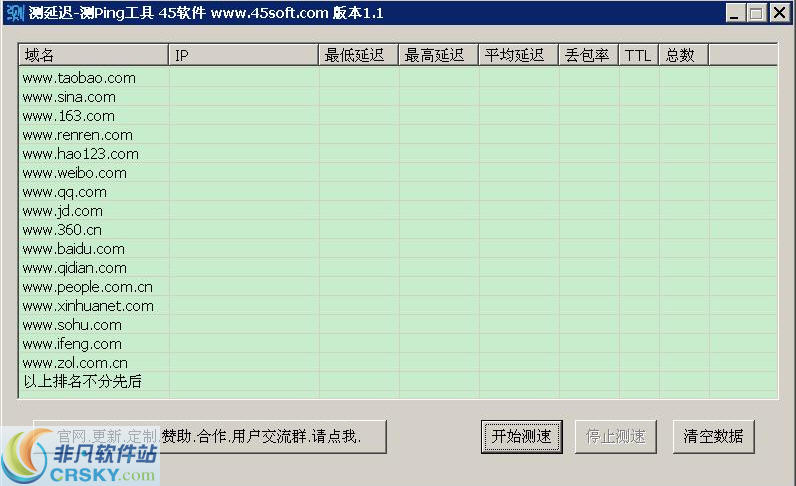Select the www.people.com.cn row
This screenshot has height=486, width=796.
click(x=398, y=287)
